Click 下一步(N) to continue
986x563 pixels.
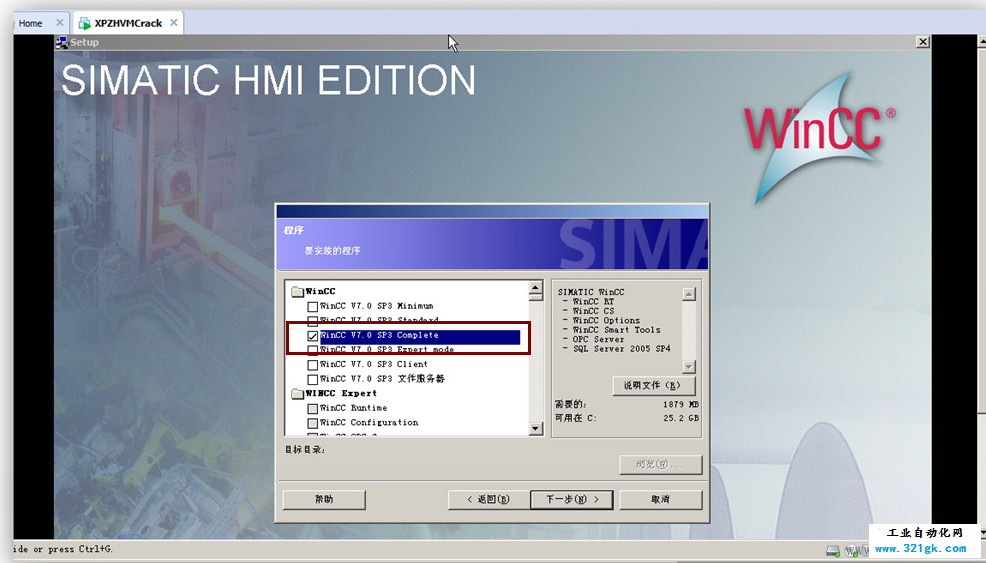(x=572, y=499)
